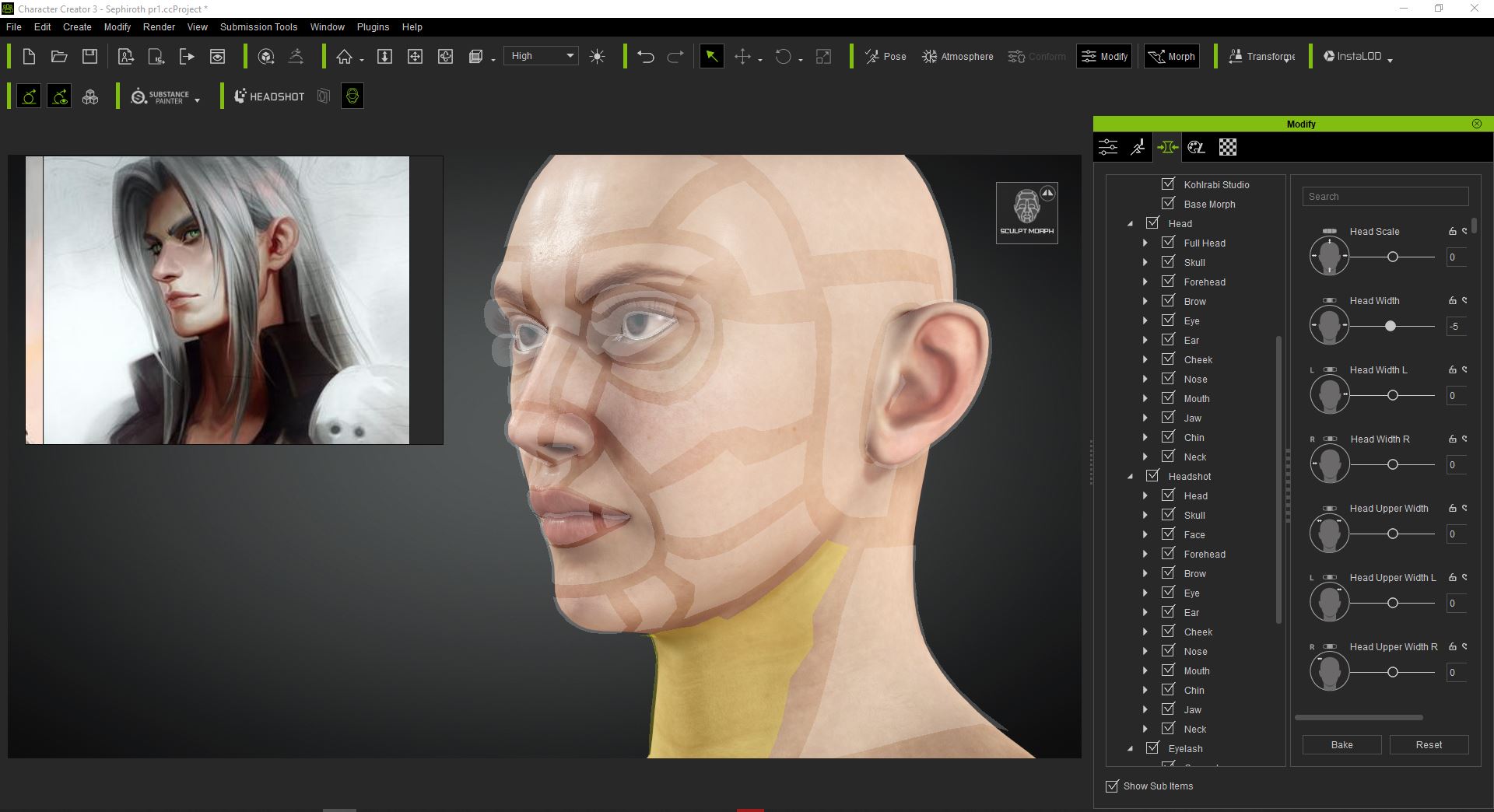Toggle lock icon for Head Scale
This screenshot has width=1494, height=812.
[x=1452, y=231]
